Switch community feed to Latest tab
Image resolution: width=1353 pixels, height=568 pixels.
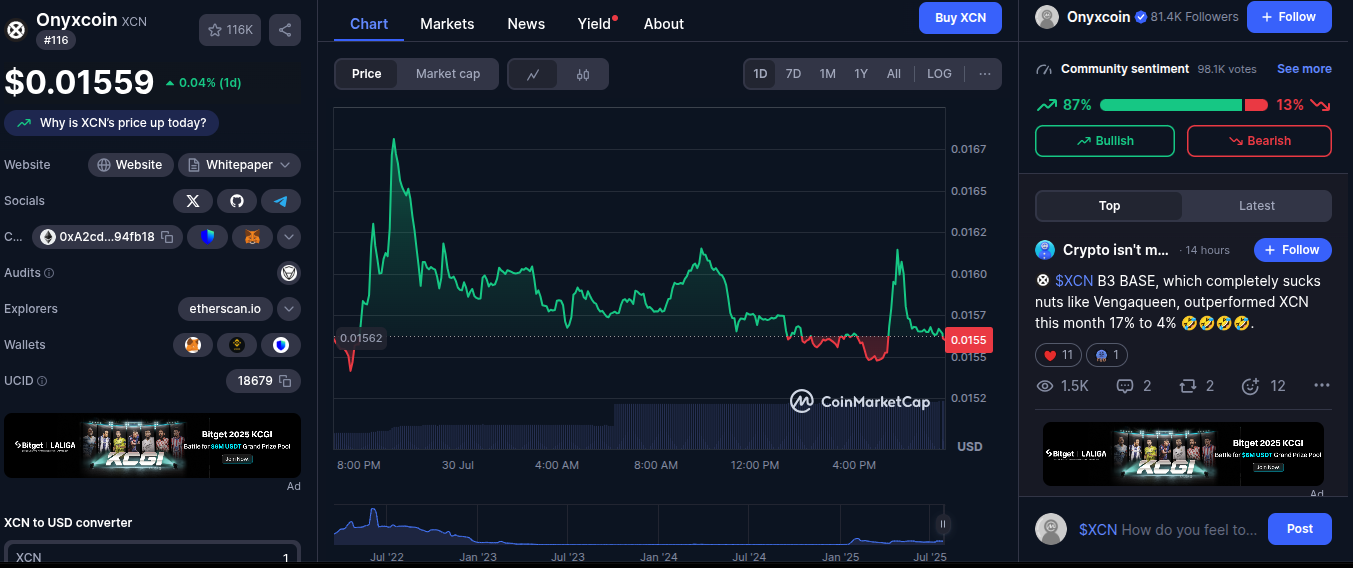pyautogui.click(x=1257, y=206)
